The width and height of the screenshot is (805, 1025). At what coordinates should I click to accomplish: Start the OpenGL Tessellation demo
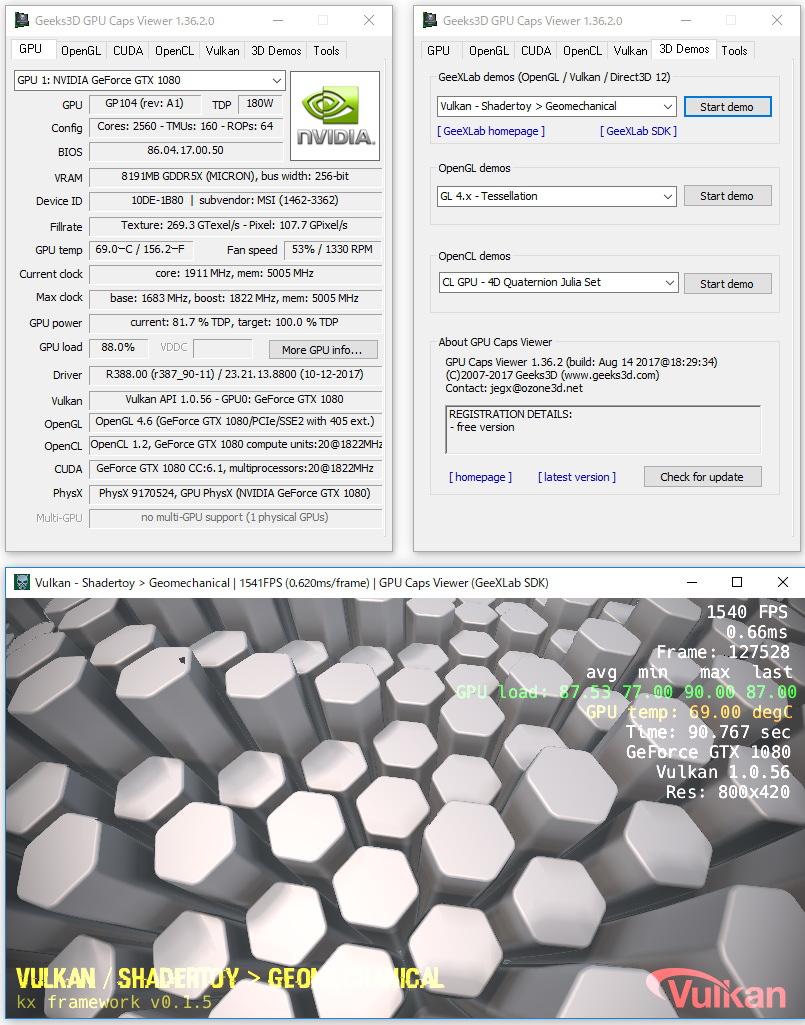727,196
